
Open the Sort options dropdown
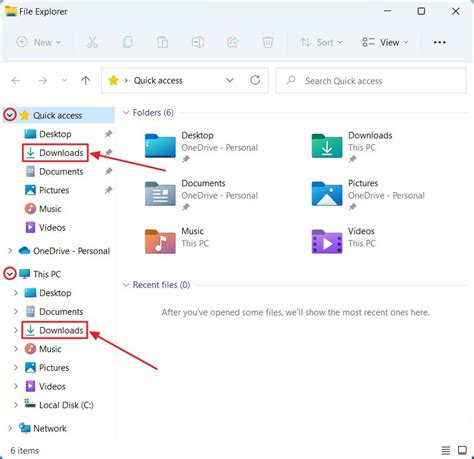coord(321,42)
